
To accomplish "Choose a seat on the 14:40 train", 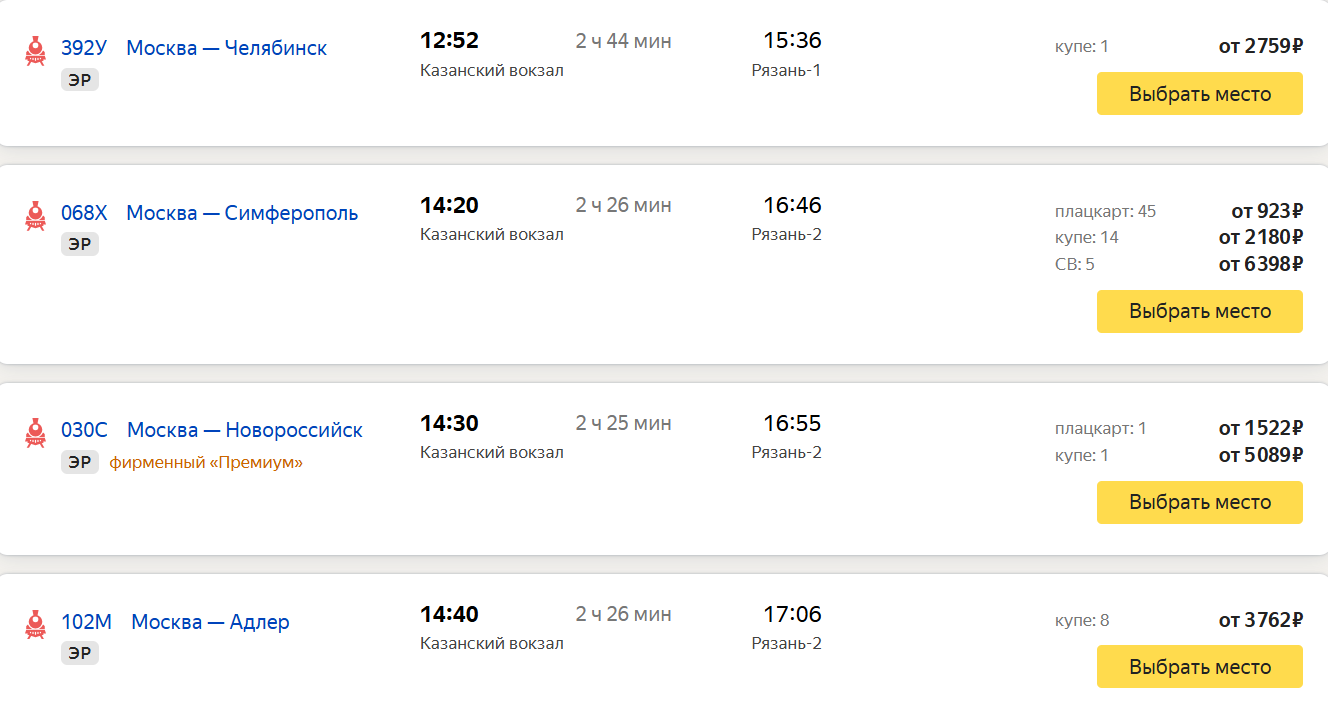I will coord(1200,667).
